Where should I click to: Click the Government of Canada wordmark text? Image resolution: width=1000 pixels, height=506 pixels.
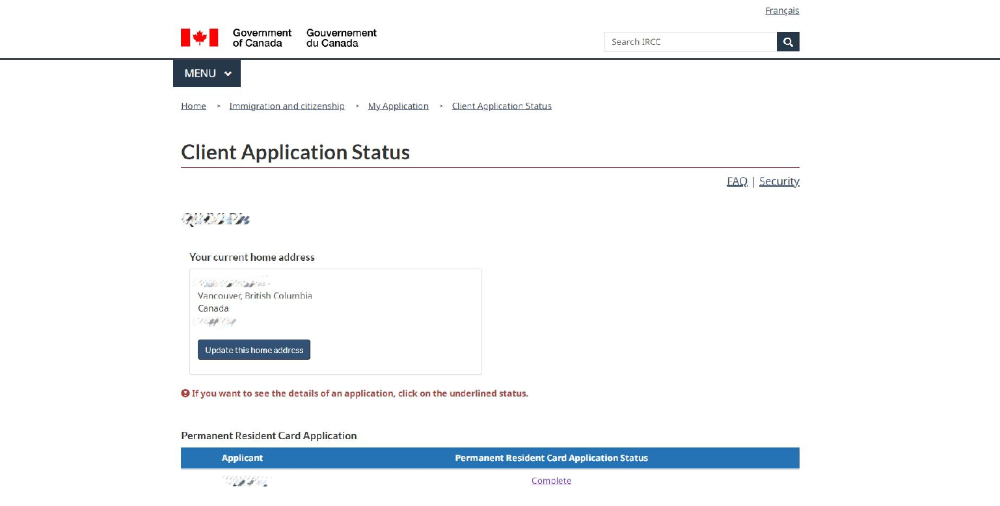(261, 38)
